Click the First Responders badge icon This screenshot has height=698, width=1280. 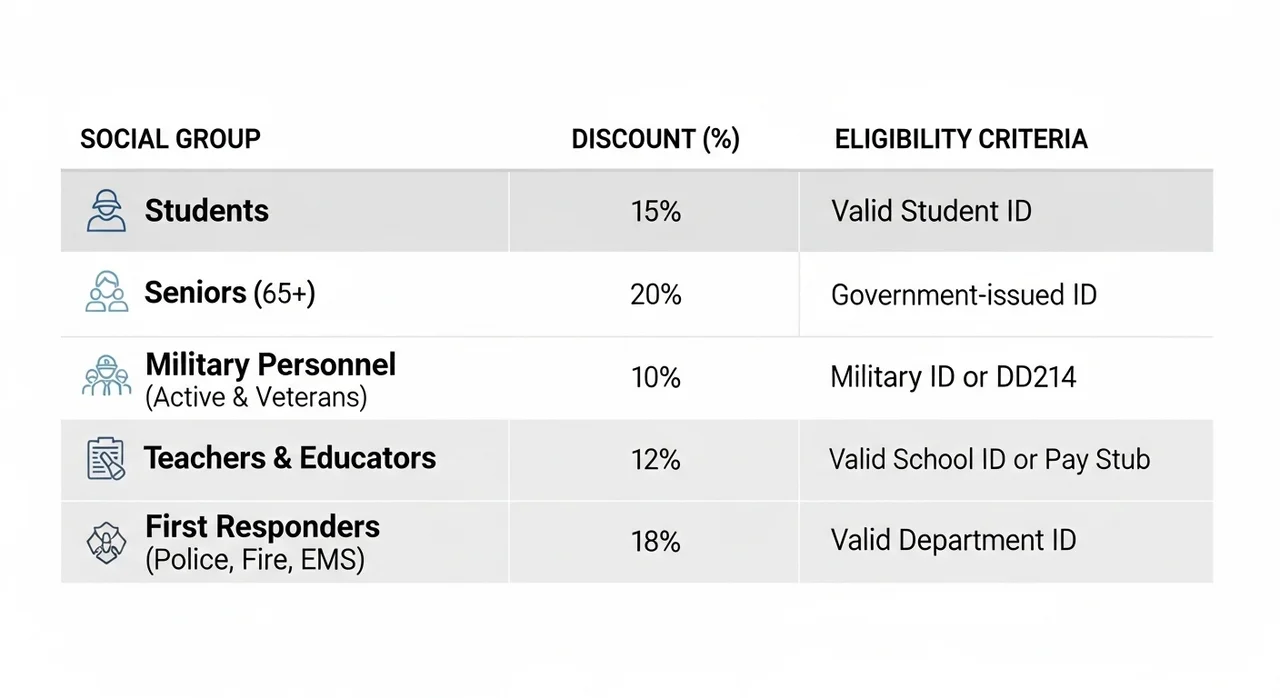[x=106, y=542]
